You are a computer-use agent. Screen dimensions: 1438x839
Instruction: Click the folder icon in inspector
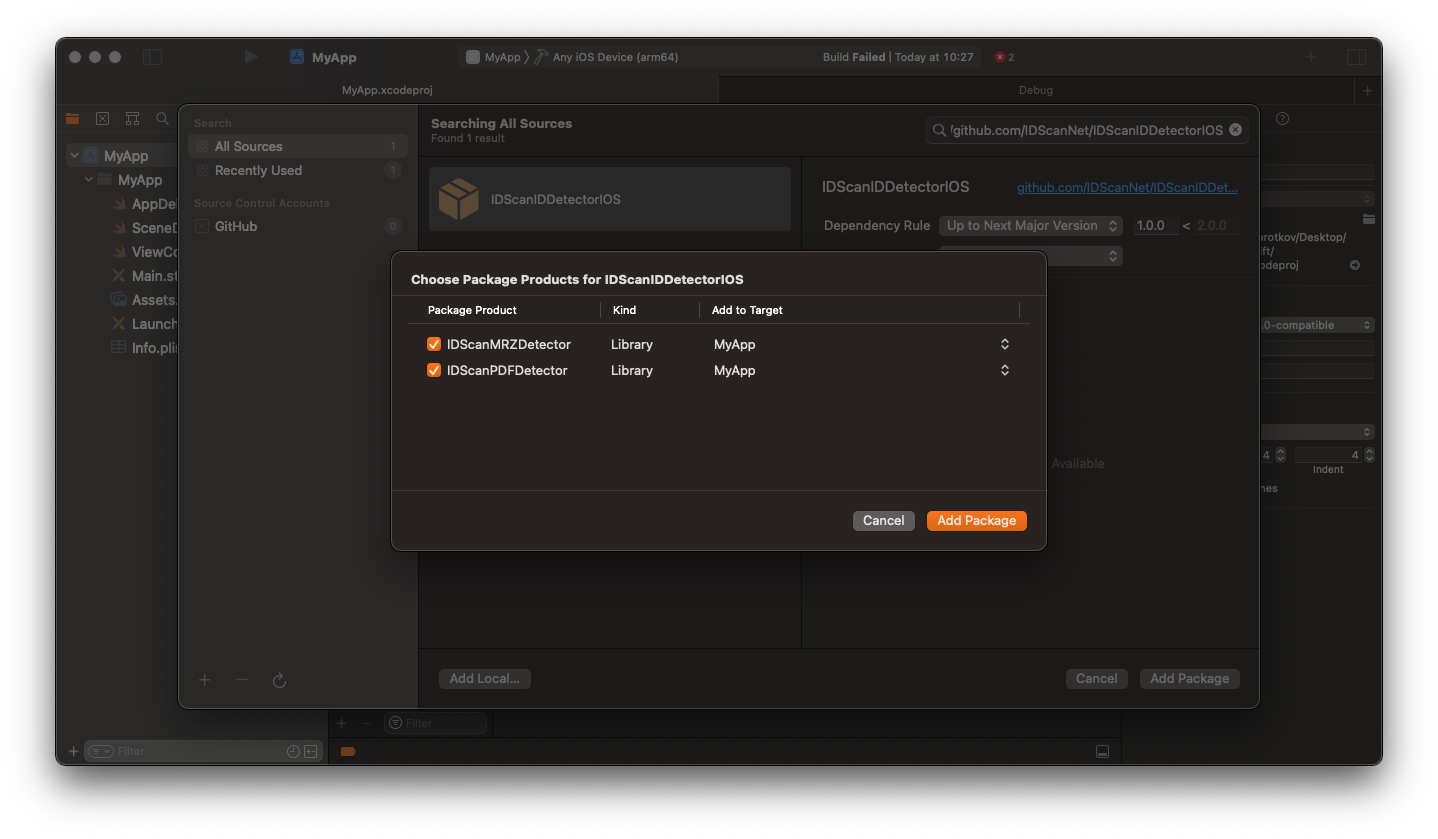(x=1368, y=218)
